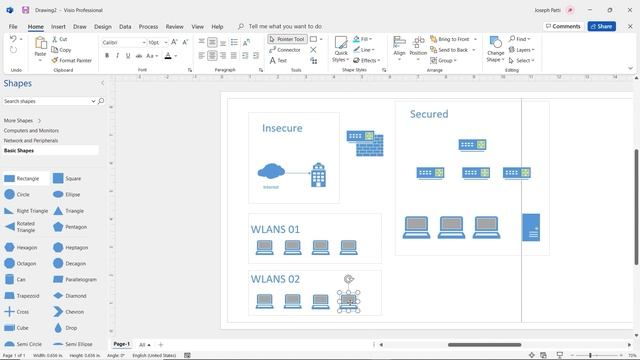Image resolution: width=640 pixels, height=360 pixels.
Task: Toggle justify text alignment
Action: point(233,56)
